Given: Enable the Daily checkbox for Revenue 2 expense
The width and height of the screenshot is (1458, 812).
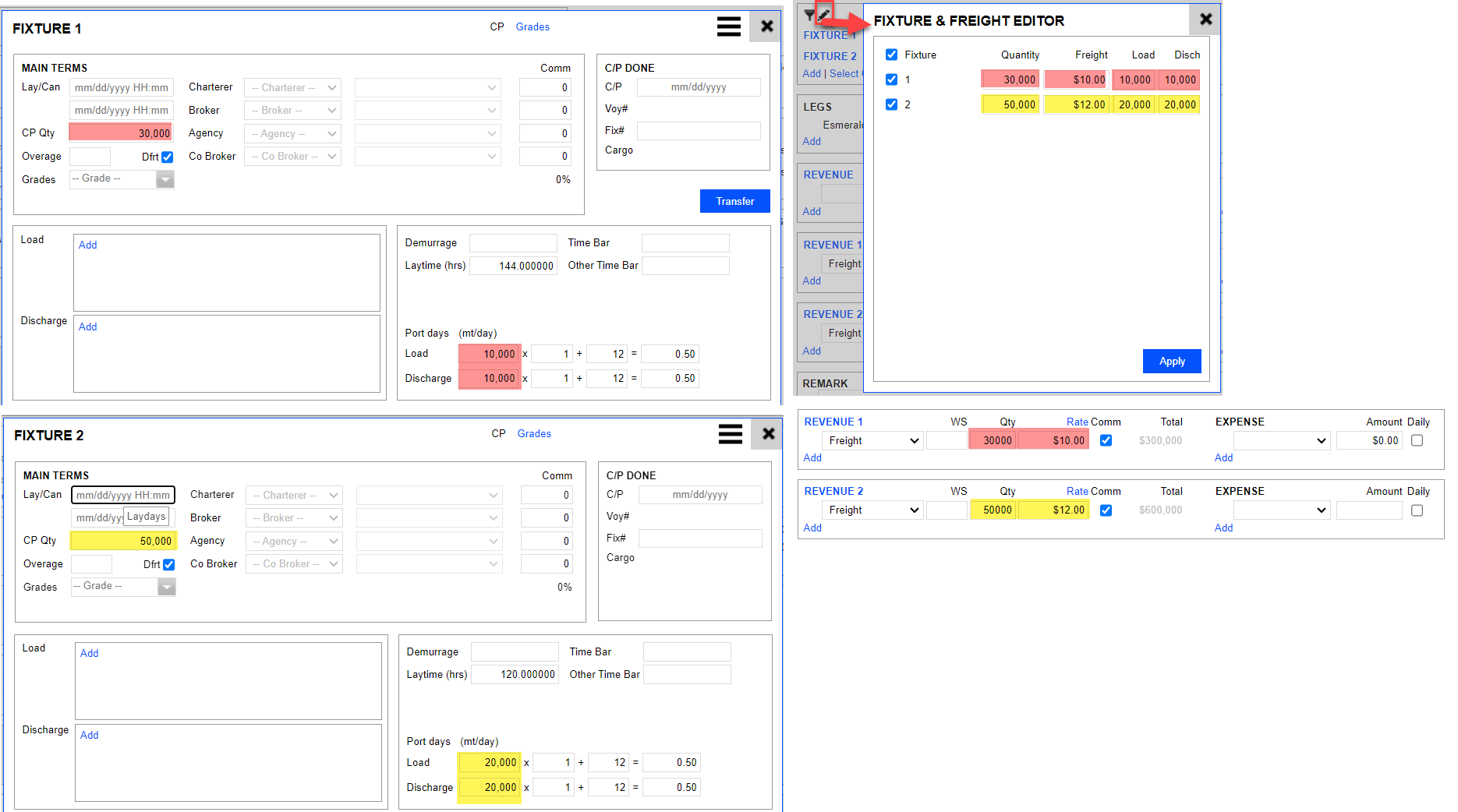Looking at the screenshot, I should tap(1417, 510).
